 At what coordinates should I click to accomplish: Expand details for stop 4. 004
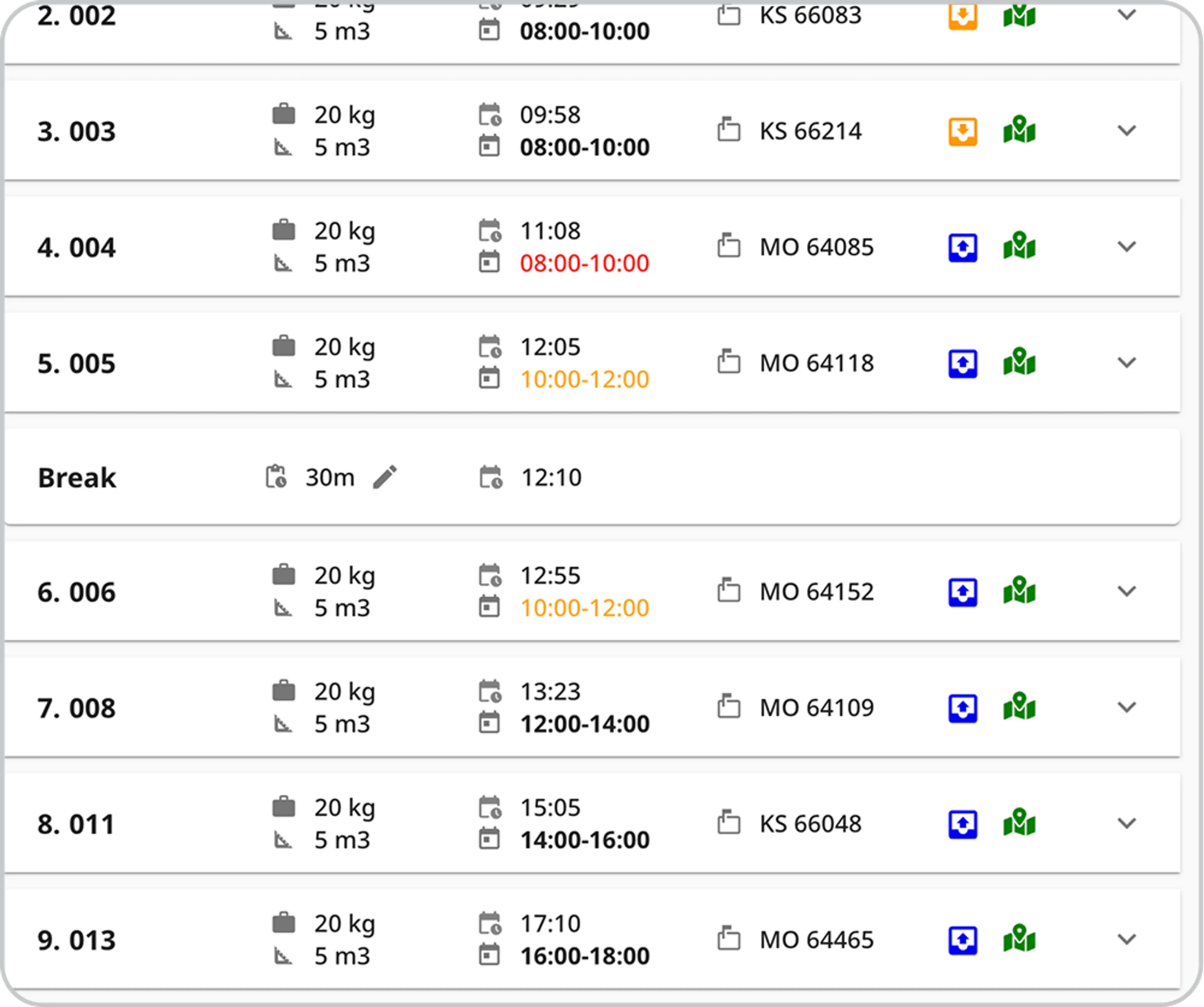tap(1127, 246)
